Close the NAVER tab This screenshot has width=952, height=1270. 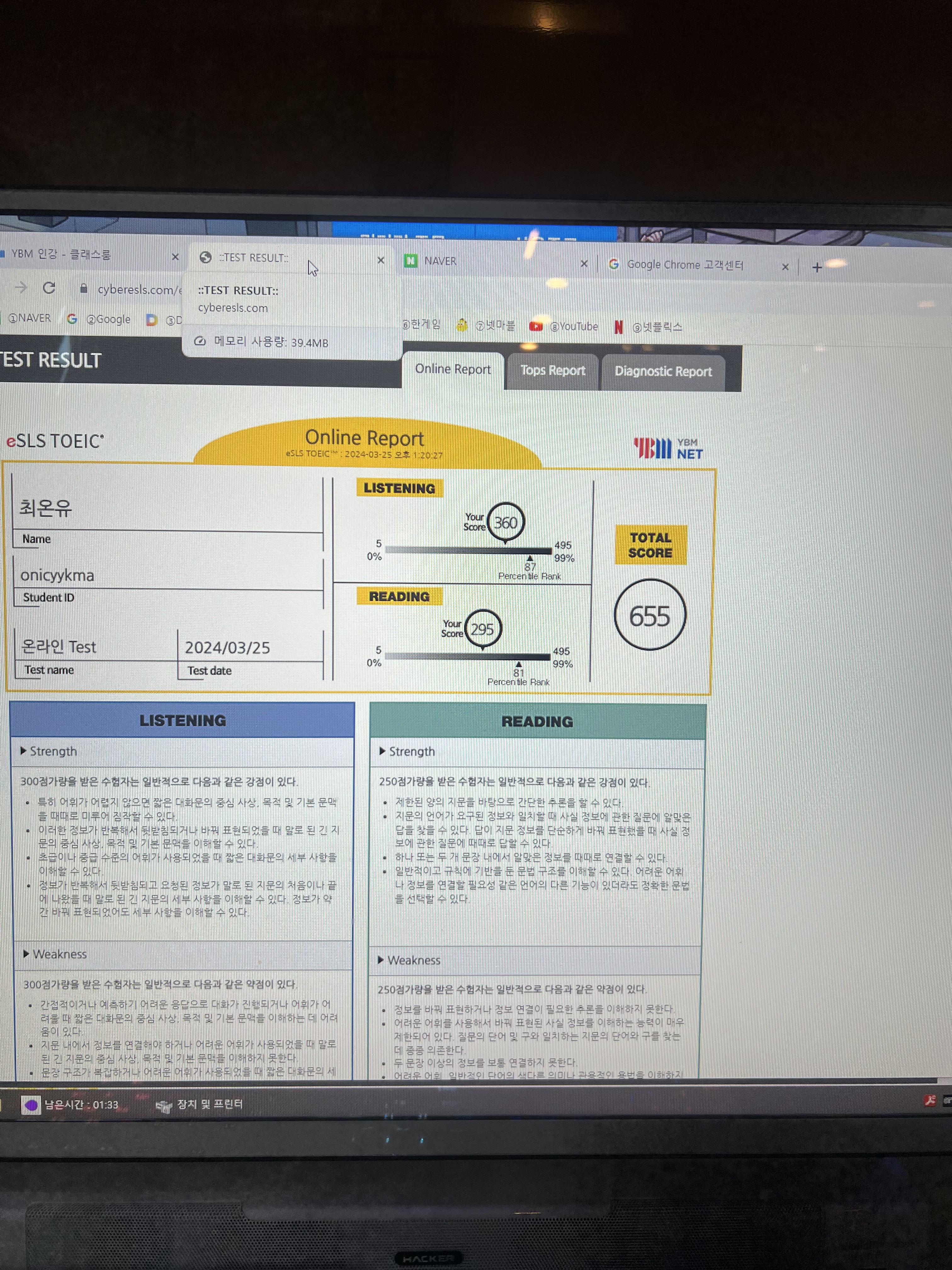(x=584, y=264)
